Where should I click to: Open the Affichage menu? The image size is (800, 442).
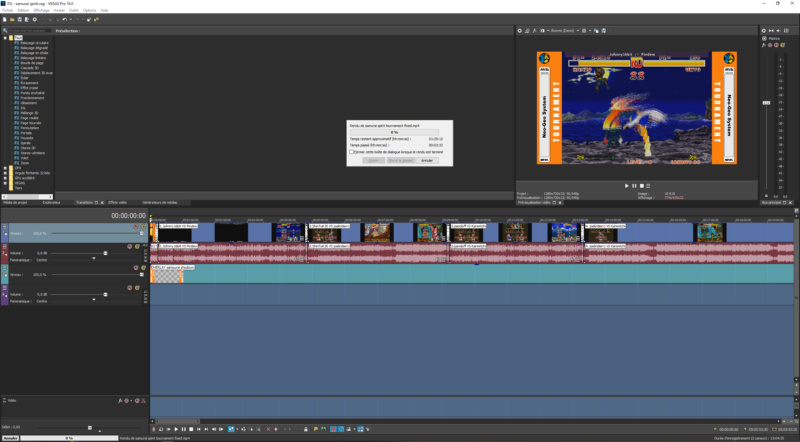point(41,10)
